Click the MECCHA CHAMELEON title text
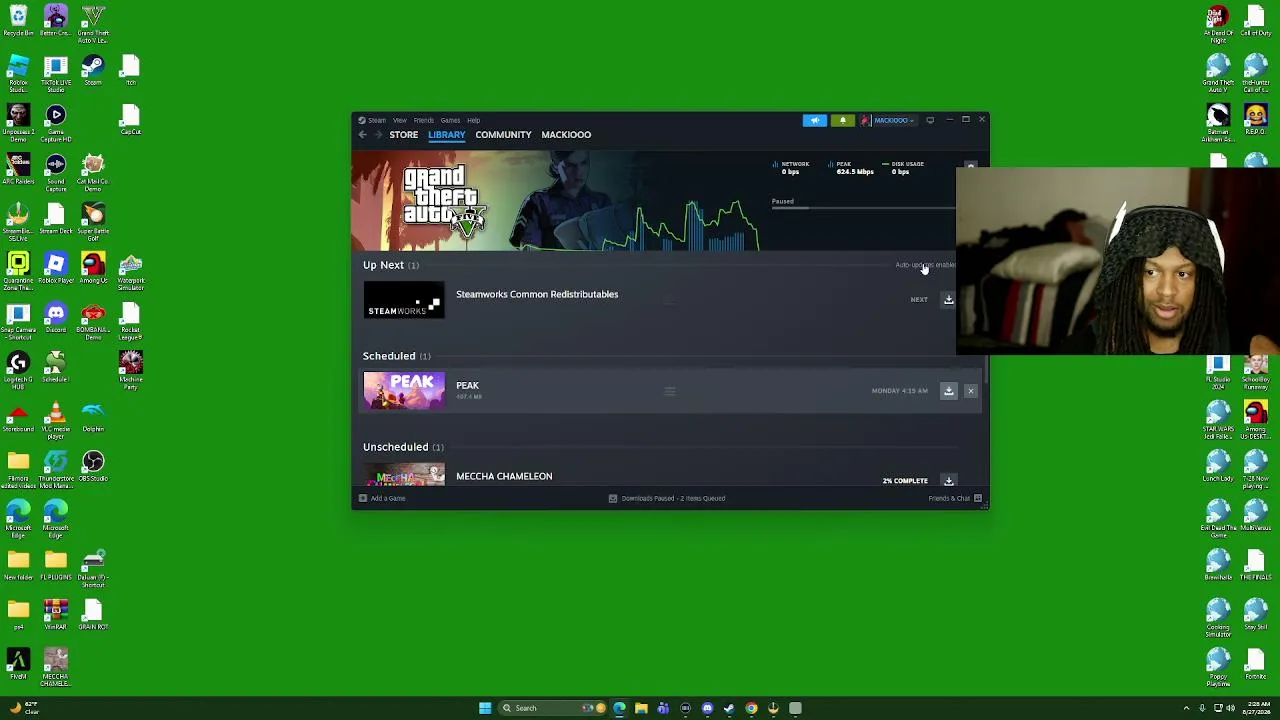 (x=504, y=477)
